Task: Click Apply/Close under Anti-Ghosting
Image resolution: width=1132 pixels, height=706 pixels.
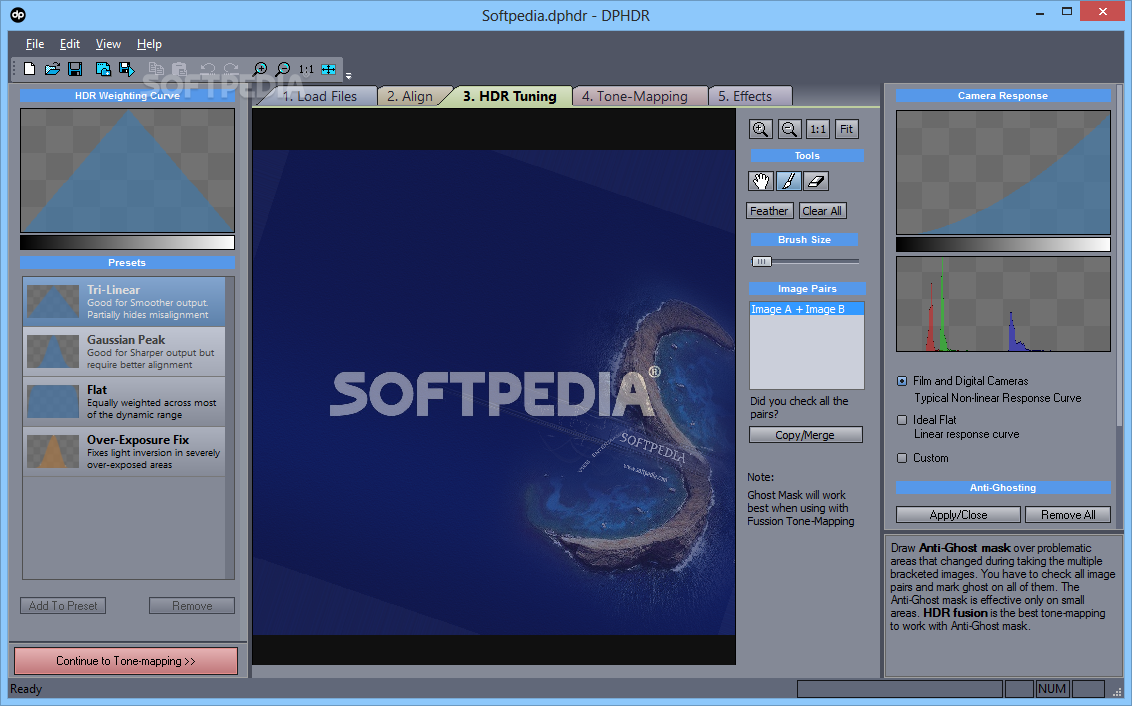Action: [959, 515]
